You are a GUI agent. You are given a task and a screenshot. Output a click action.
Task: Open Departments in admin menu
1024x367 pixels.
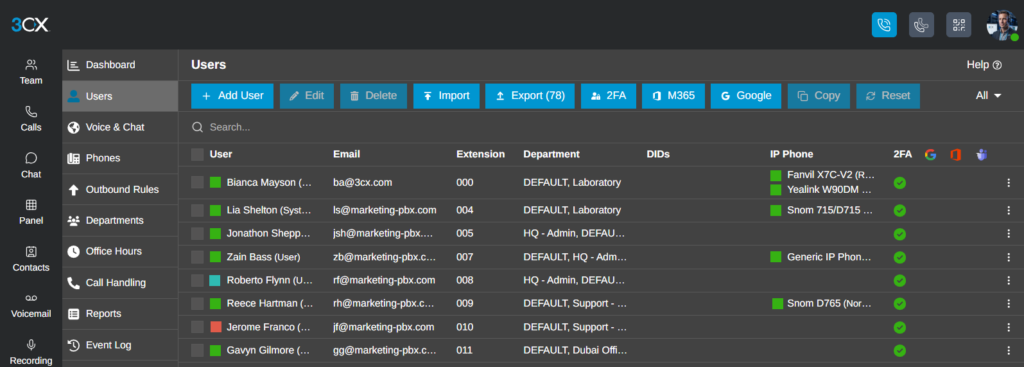[x=120, y=220]
